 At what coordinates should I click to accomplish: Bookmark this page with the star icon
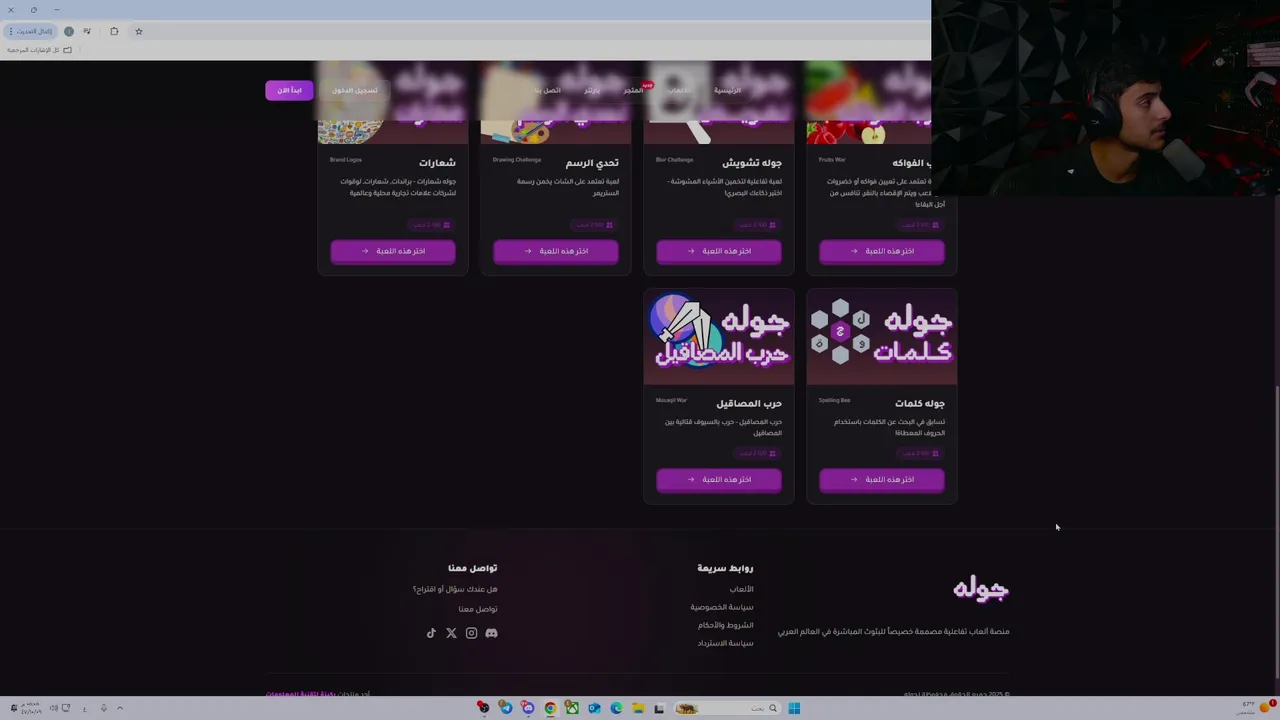pyautogui.click(x=139, y=31)
